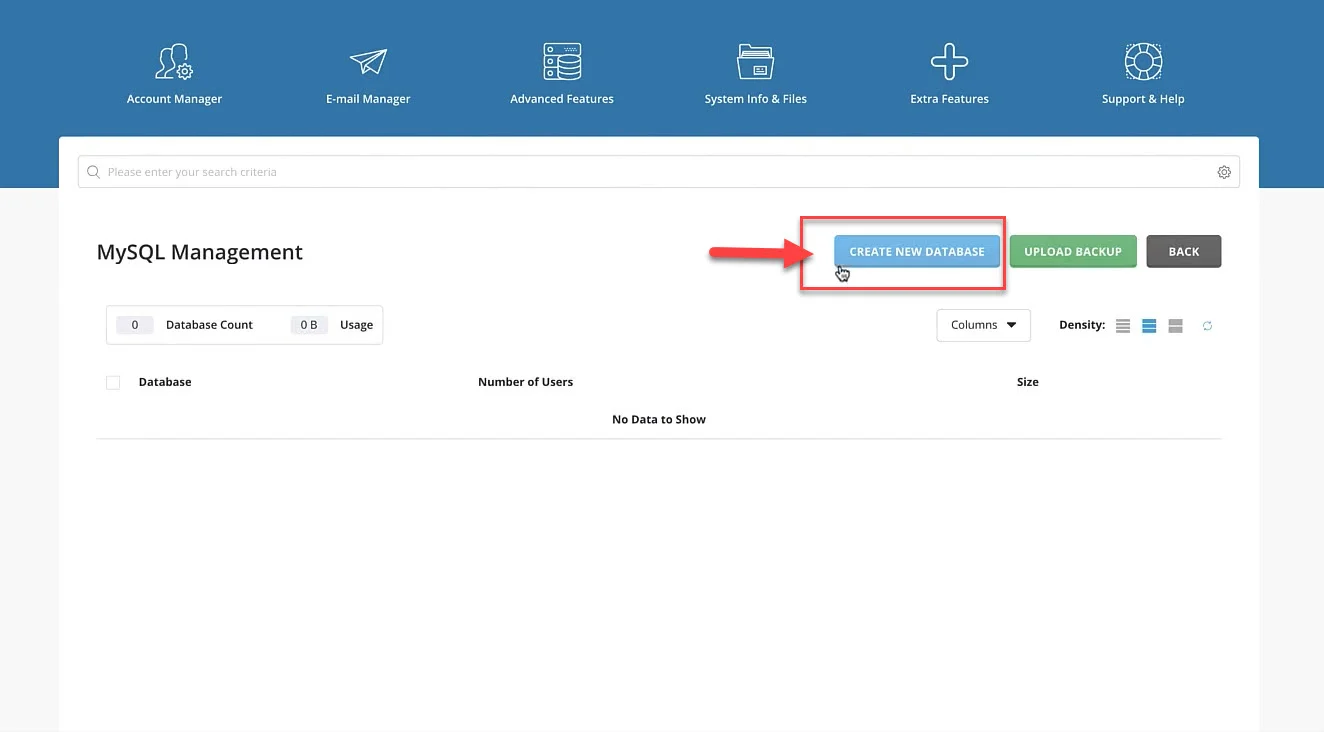The image size is (1324, 732).
Task: Click the System Info & Files label
Action: (755, 99)
